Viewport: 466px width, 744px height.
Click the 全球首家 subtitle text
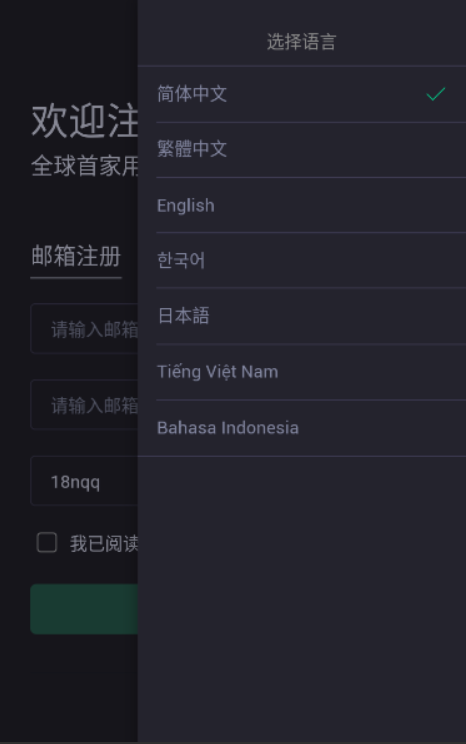pos(84,166)
